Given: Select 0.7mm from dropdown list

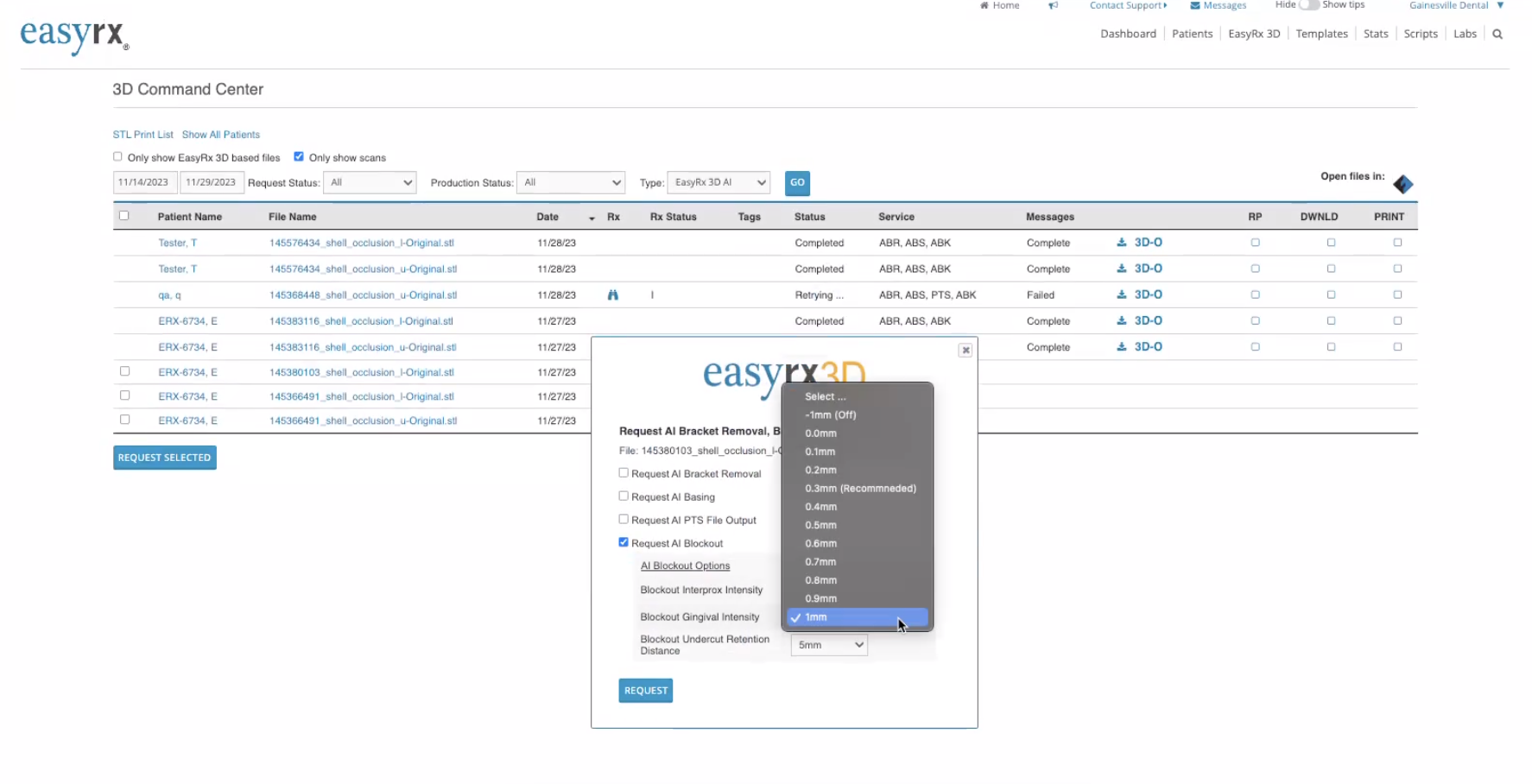Looking at the screenshot, I should tap(858, 562).
